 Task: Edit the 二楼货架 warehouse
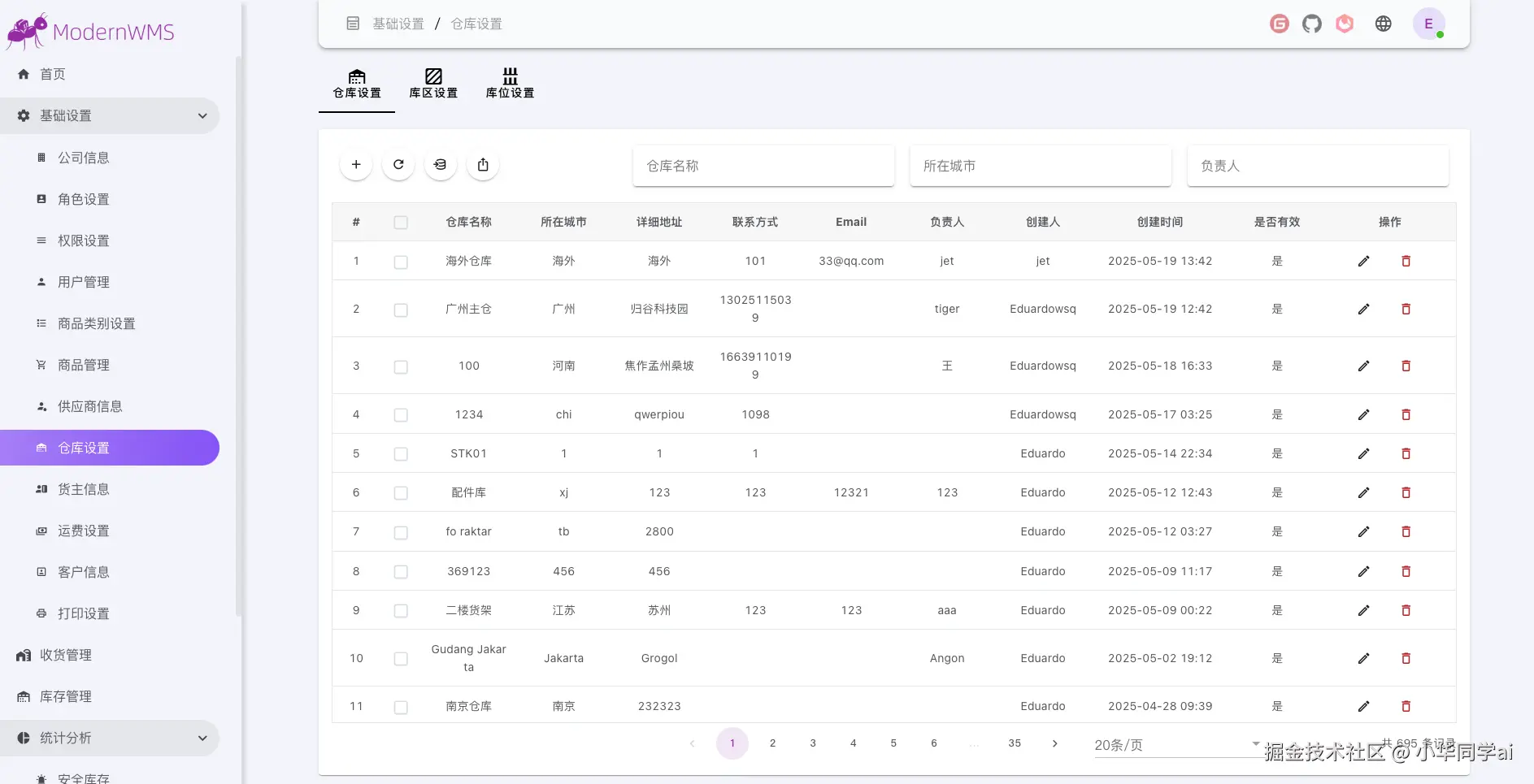pos(1364,611)
